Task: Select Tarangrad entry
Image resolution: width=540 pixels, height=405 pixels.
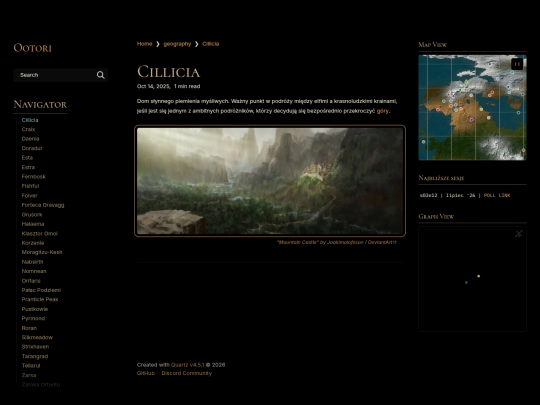Action: click(x=35, y=356)
